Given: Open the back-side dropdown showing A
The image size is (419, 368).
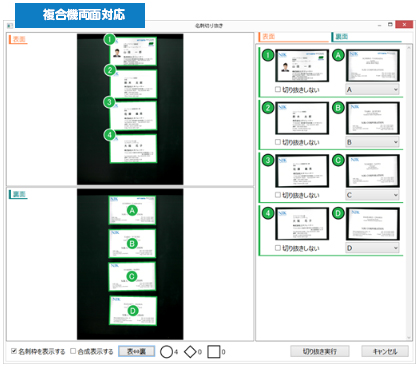Looking at the screenshot, I should (372, 89).
